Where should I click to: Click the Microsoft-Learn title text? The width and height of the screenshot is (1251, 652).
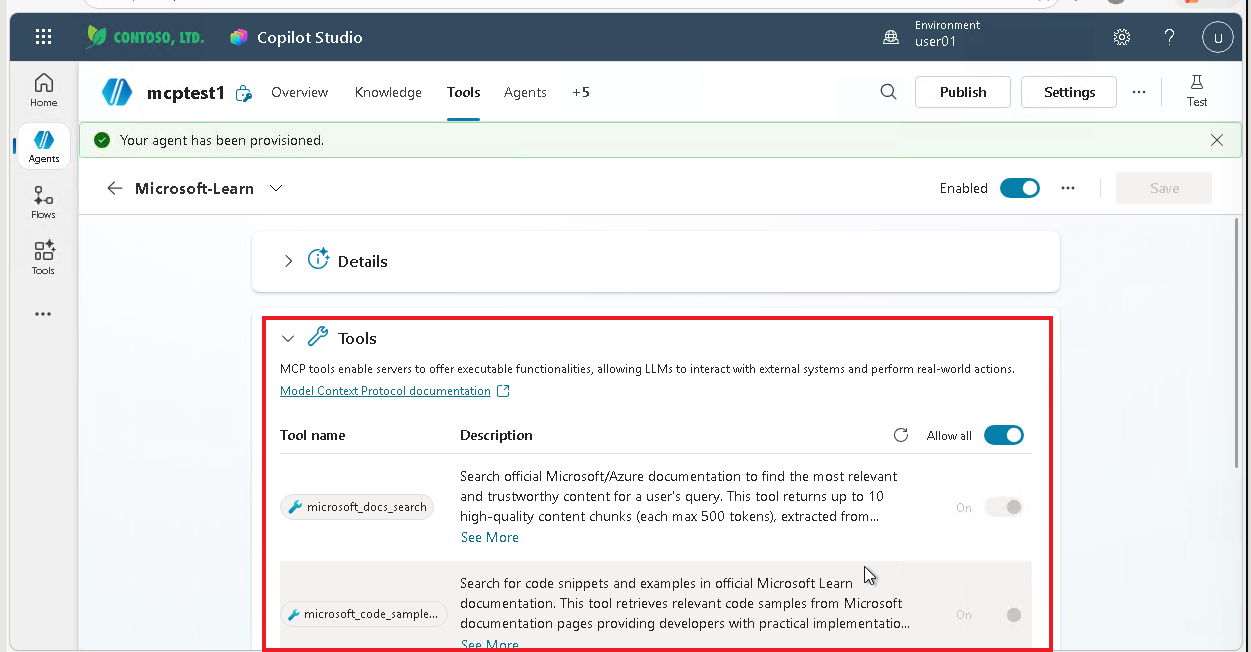coord(194,188)
